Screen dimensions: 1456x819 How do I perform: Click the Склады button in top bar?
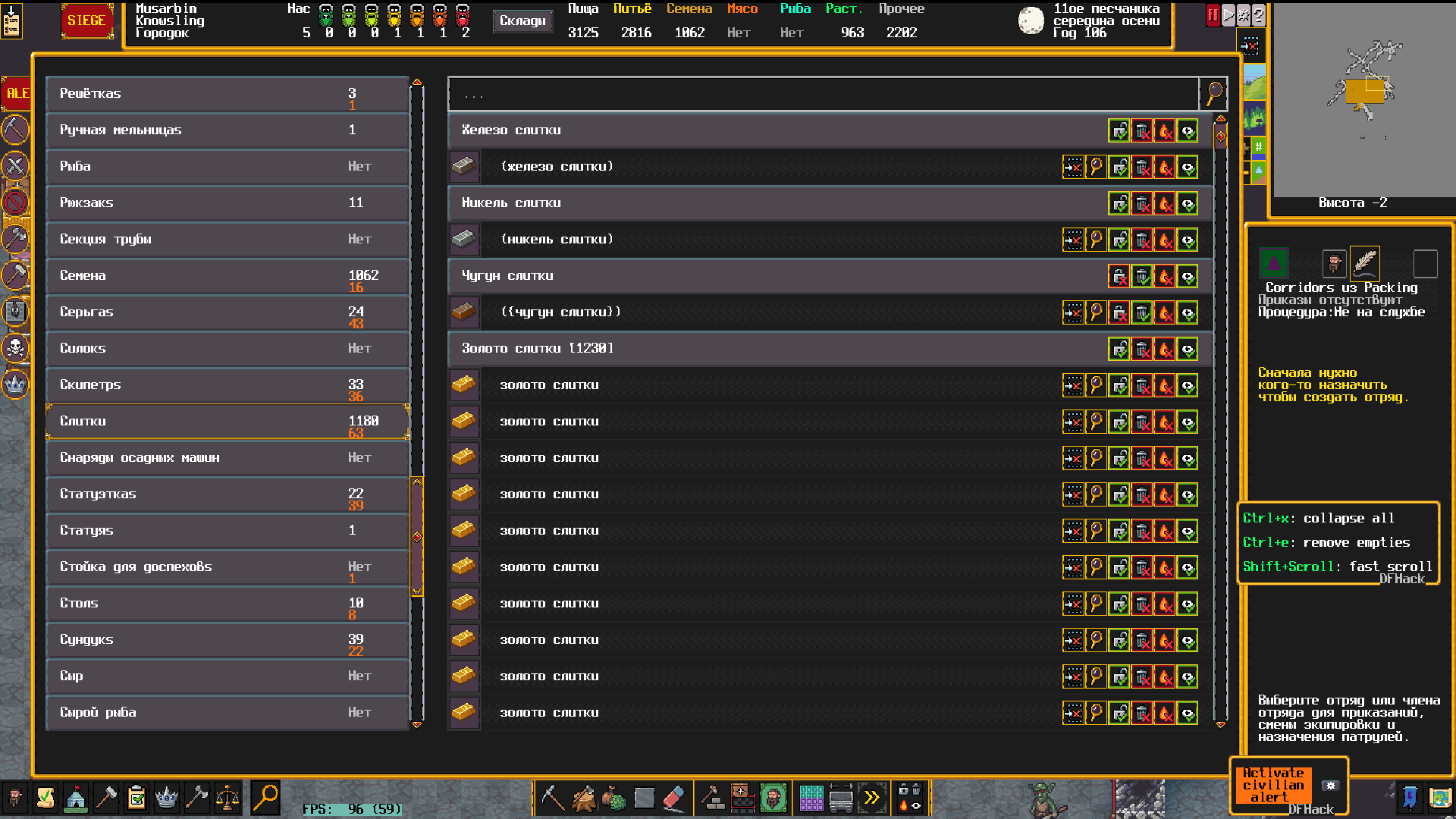[522, 21]
